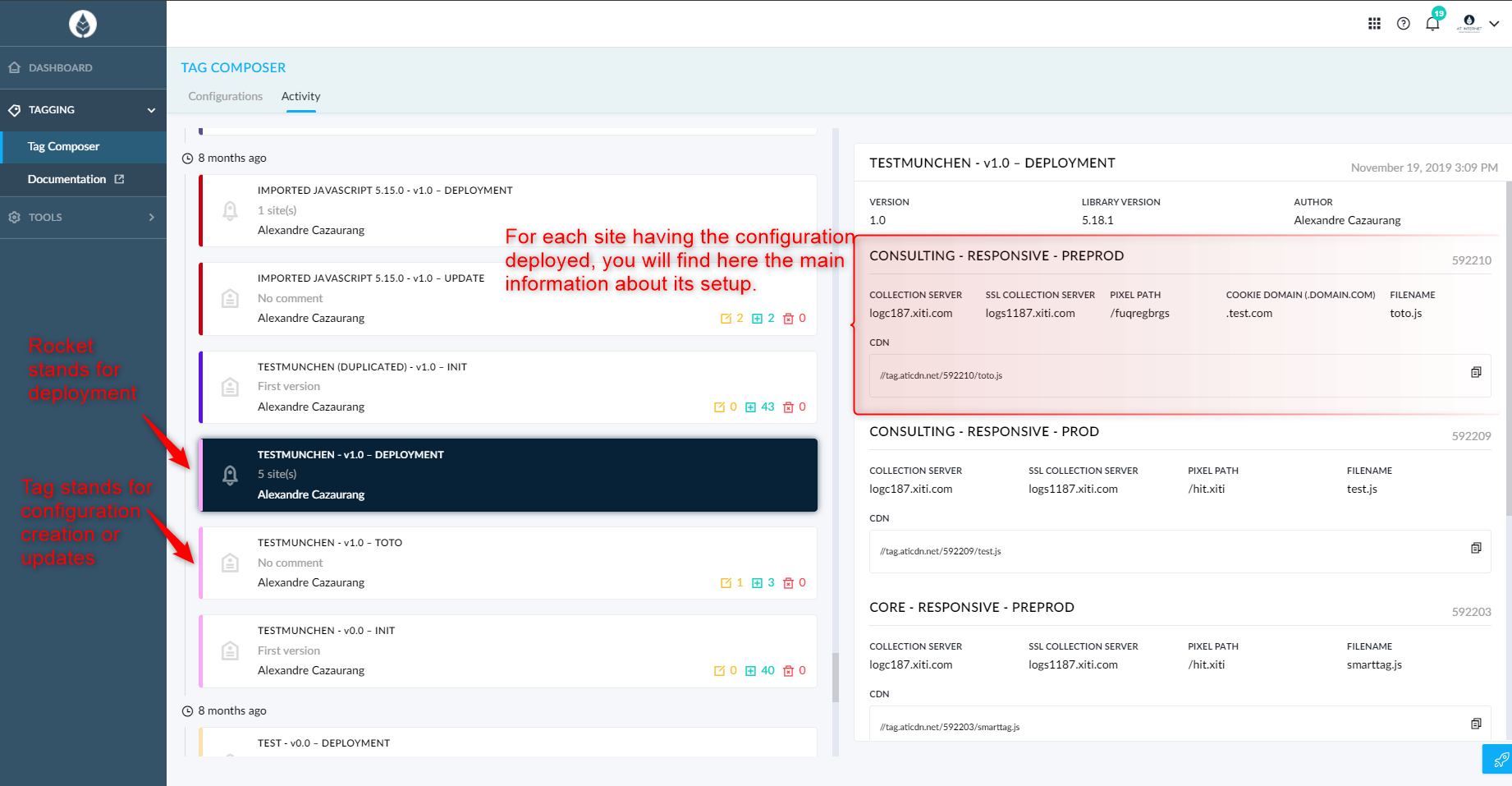Copy the smarttag.js CDN link
Viewport: 1512px width, 786px height.
click(x=1476, y=724)
